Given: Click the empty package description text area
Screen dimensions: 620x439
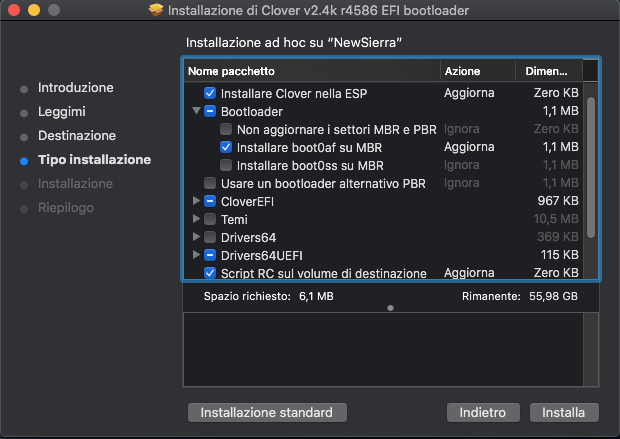Looking at the screenshot, I should coord(383,350).
